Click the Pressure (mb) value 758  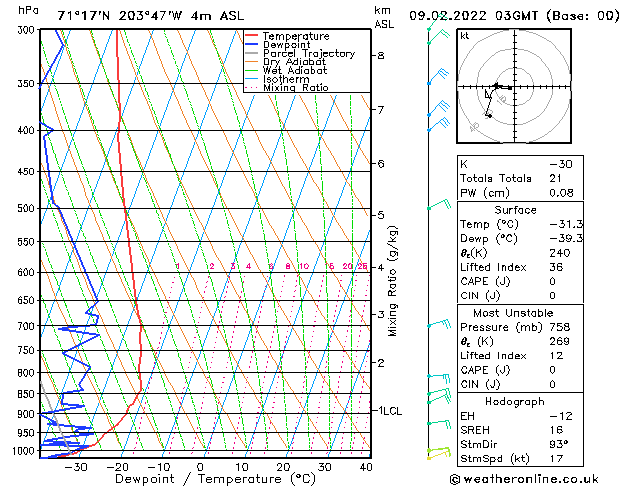pos(560,327)
